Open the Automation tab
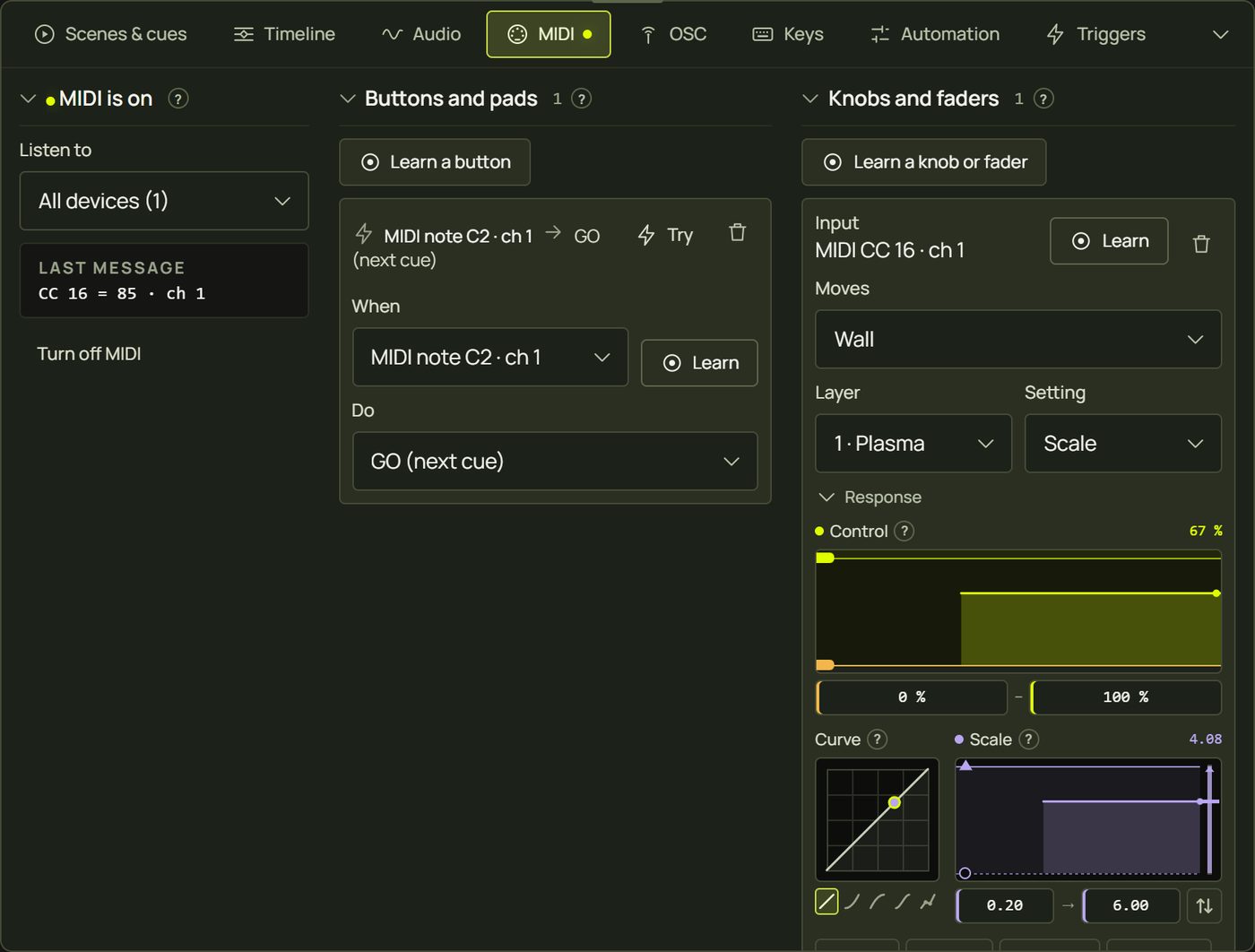The width and height of the screenshot is (1255, 952). [x=935, y=34]
